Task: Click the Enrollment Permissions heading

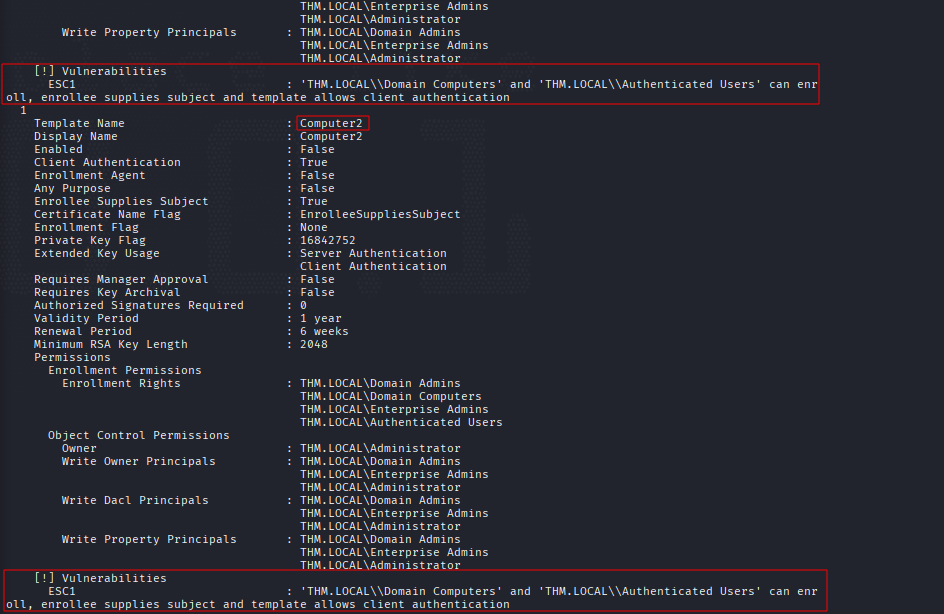Action: point(125,370)
